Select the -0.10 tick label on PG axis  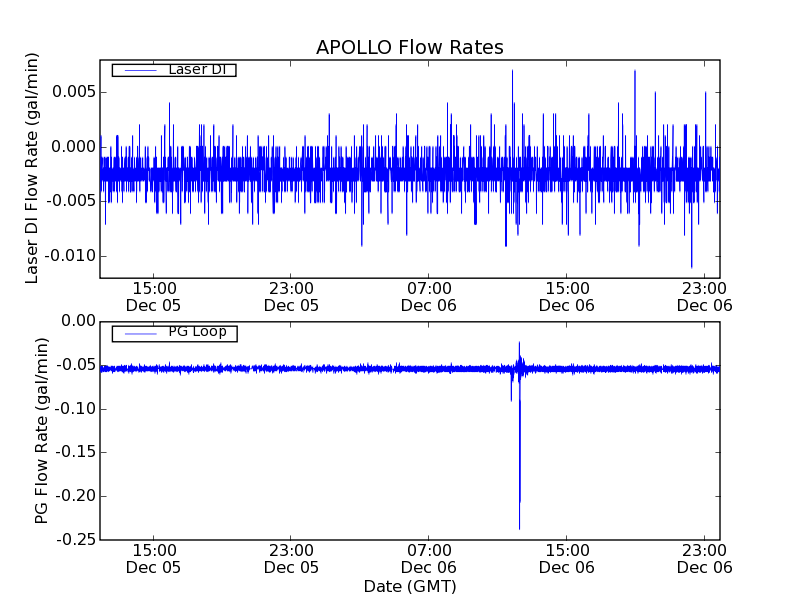click(x=76, y=409)
